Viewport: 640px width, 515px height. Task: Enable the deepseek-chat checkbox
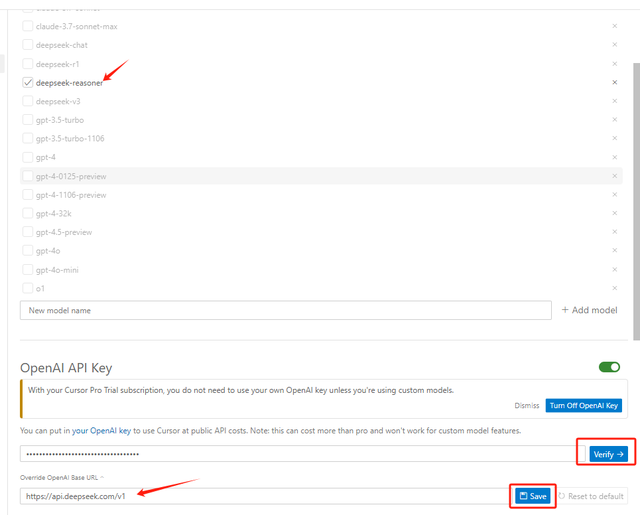[x=27, y=44]
